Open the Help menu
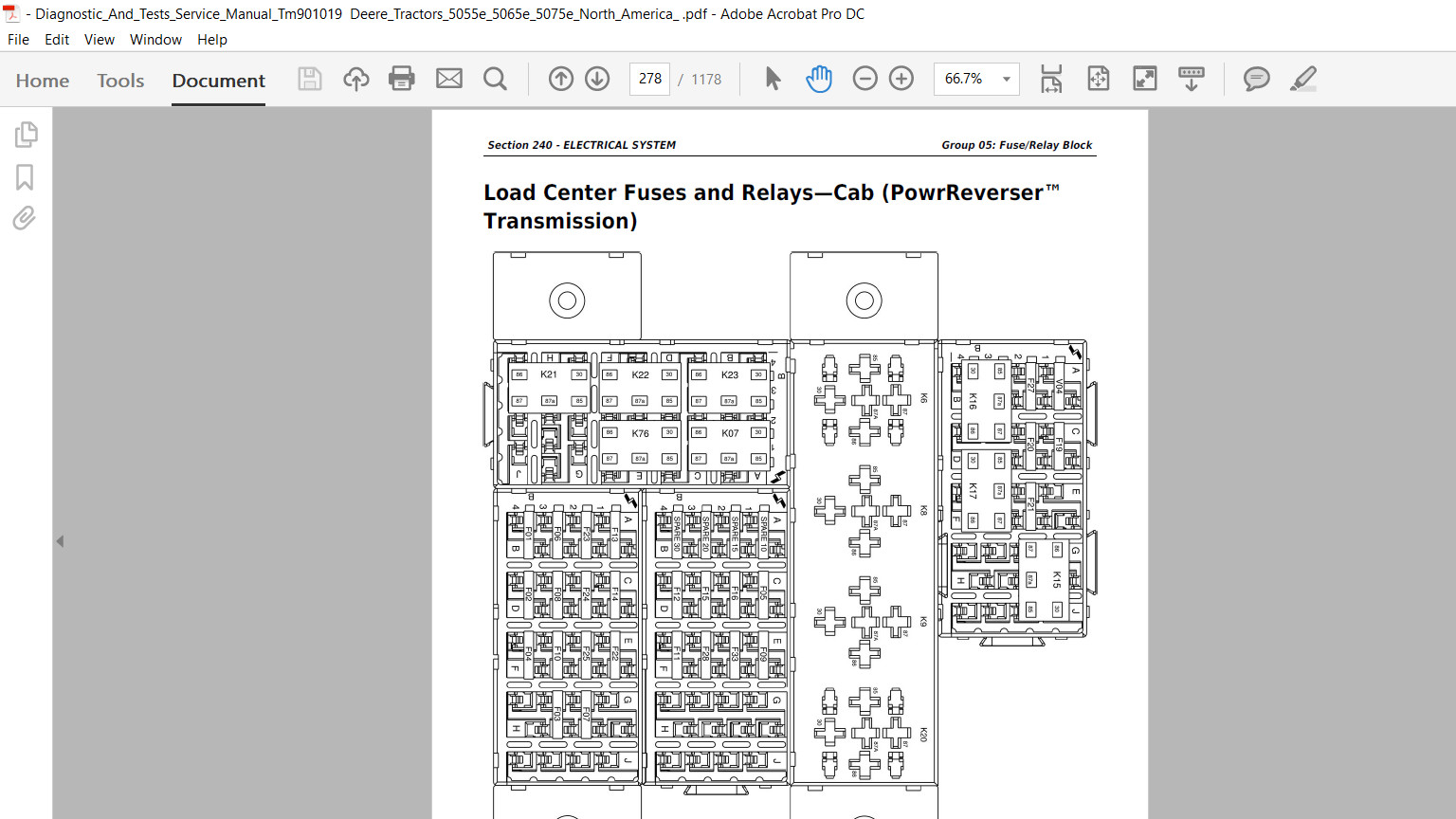 coord(212,40)
